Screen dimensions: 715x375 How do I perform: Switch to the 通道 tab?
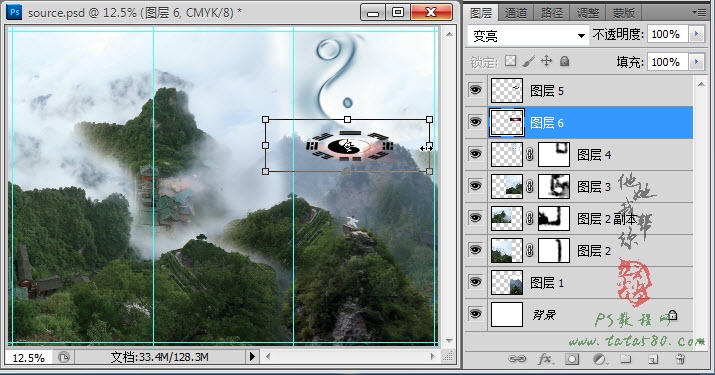[516, 13]
